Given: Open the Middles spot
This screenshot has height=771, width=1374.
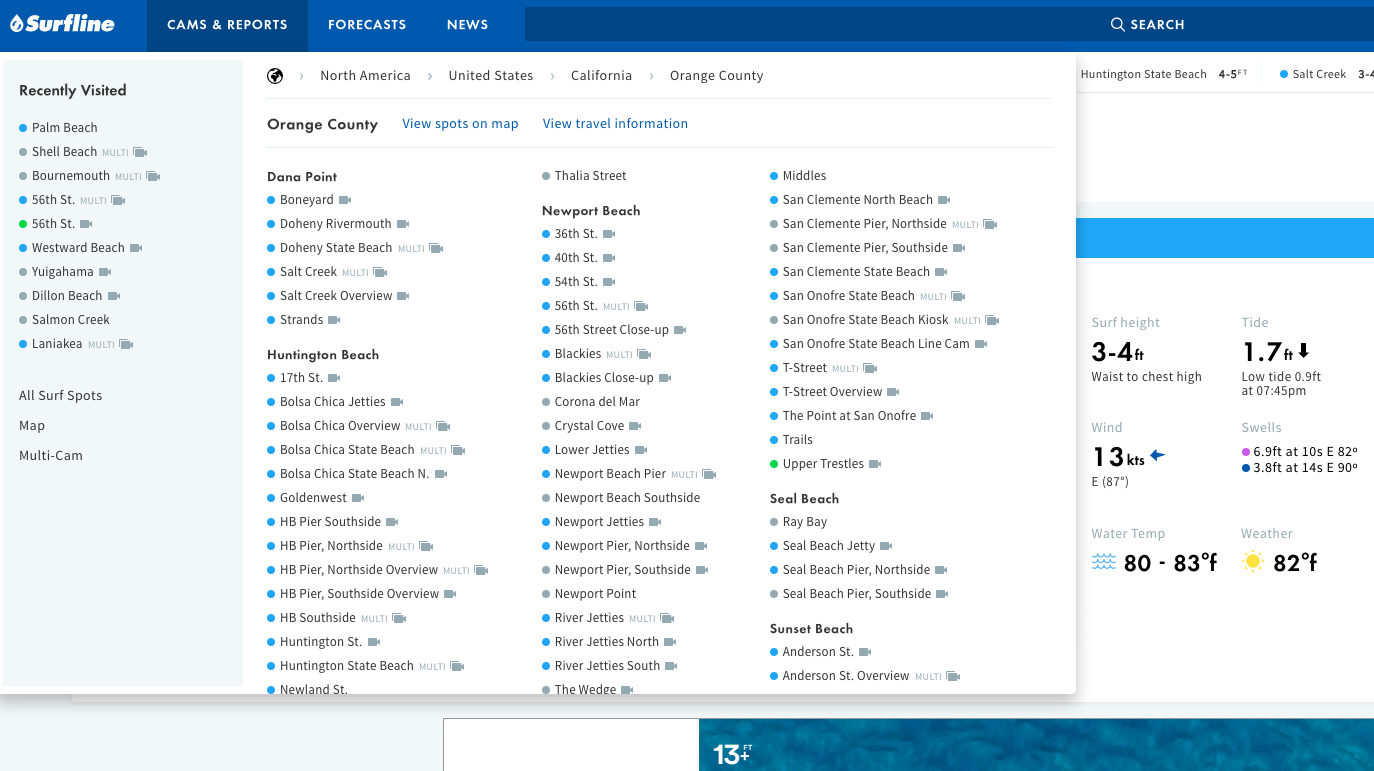Looking at the screenshot, I should (804, 176).
